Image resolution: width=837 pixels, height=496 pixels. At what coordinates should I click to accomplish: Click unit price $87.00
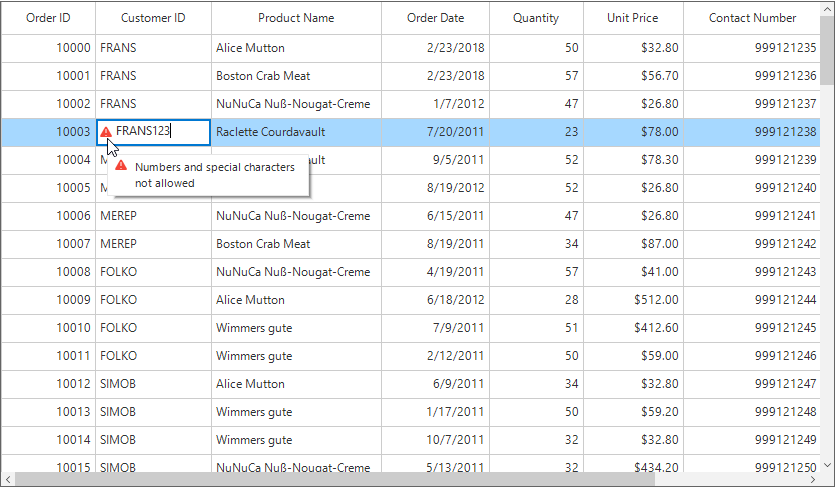(633, 244)
